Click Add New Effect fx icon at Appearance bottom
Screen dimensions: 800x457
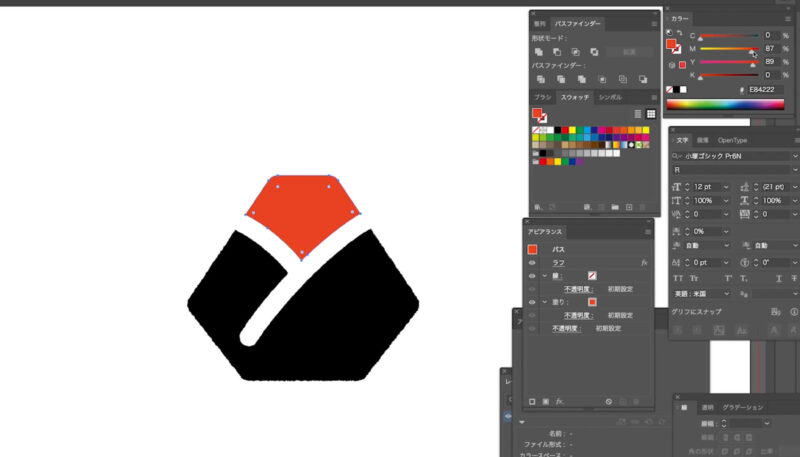pyautogui.click(x=560, y=401)
